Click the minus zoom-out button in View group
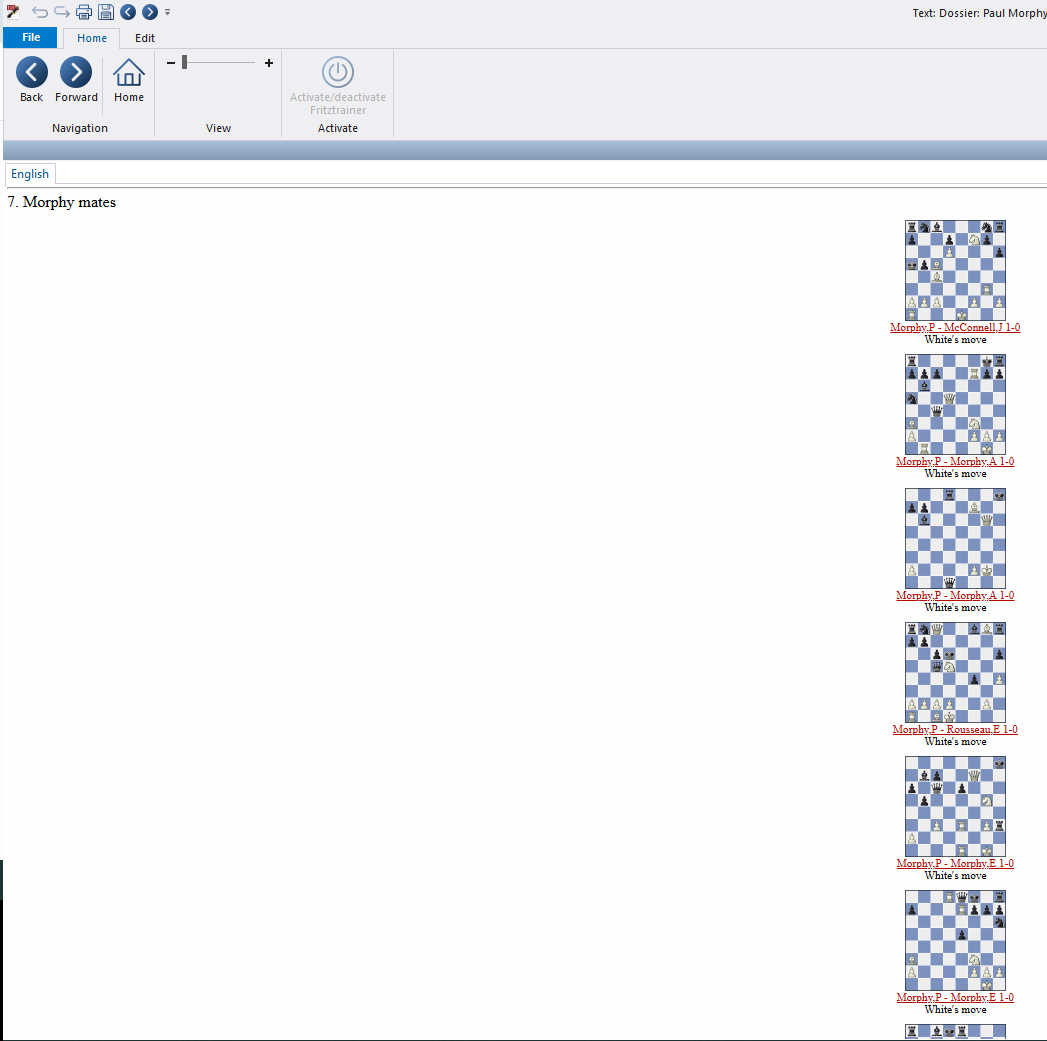Viewport: 1047px width, 1041px height. click(x=171, y=63)
